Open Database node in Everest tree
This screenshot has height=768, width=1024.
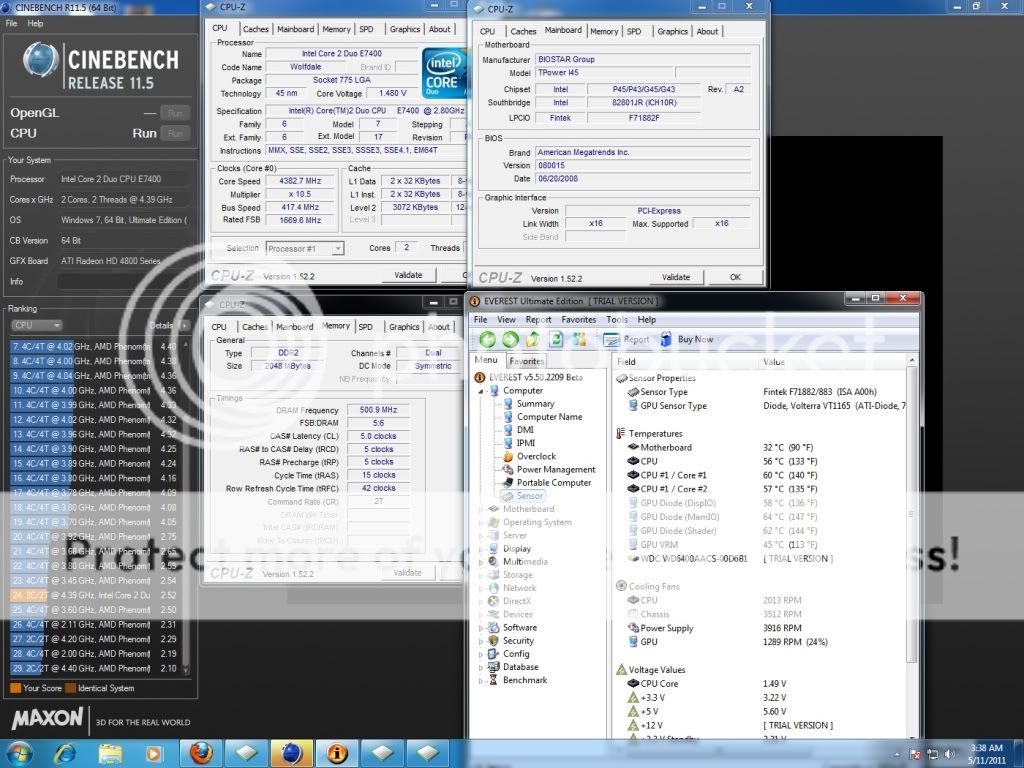click(520, 667)
